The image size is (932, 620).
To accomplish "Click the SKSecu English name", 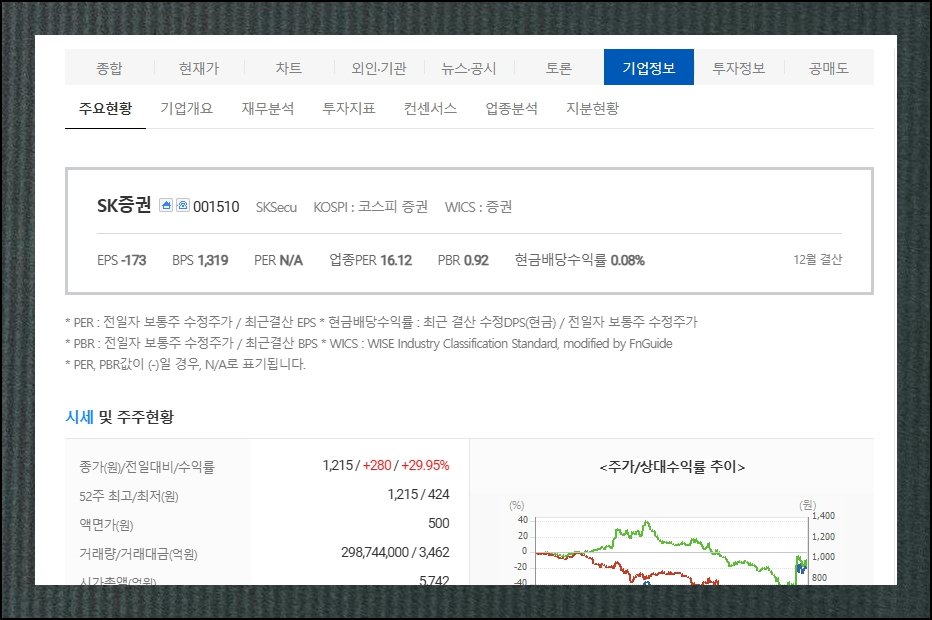I will 276,207.
